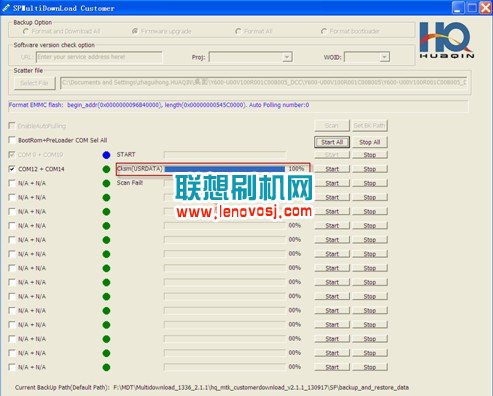The height and width of the screenshot is (396, 493).
Task: Click the blue status dot for COM9 + COM10
Action: (106, 155)
